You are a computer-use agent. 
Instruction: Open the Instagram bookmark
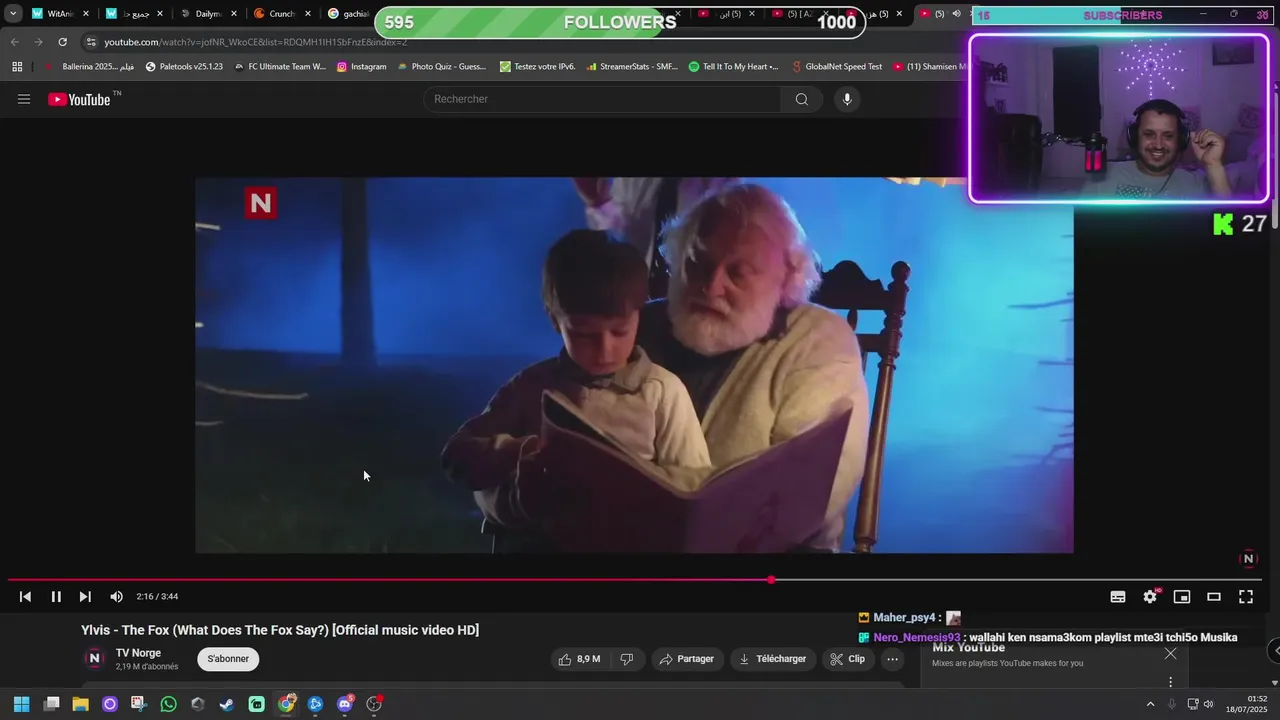(361, 67)
